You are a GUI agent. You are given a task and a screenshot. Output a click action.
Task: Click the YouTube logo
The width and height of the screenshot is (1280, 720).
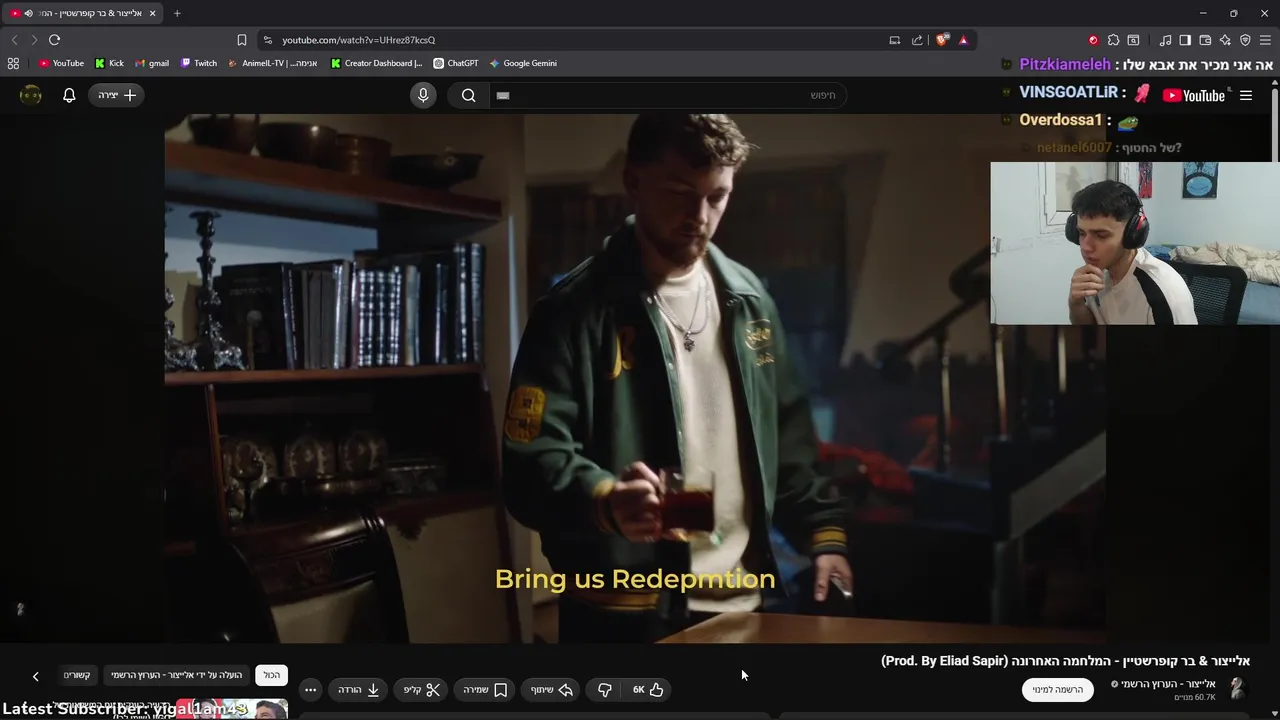1193,95
